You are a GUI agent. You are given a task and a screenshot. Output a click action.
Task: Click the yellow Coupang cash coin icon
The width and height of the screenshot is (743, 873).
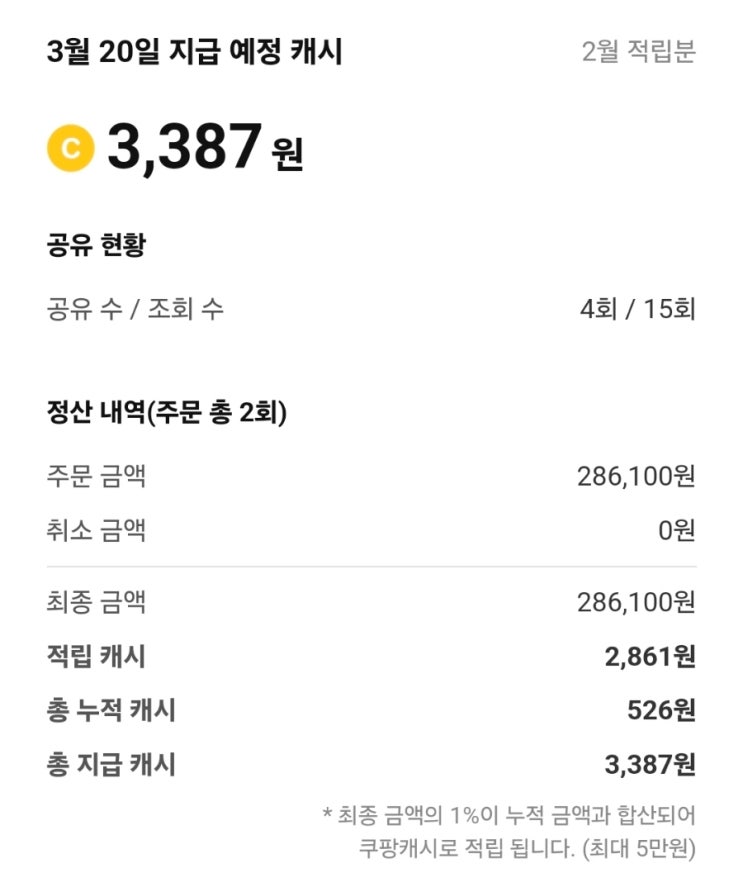click(70, 148)
